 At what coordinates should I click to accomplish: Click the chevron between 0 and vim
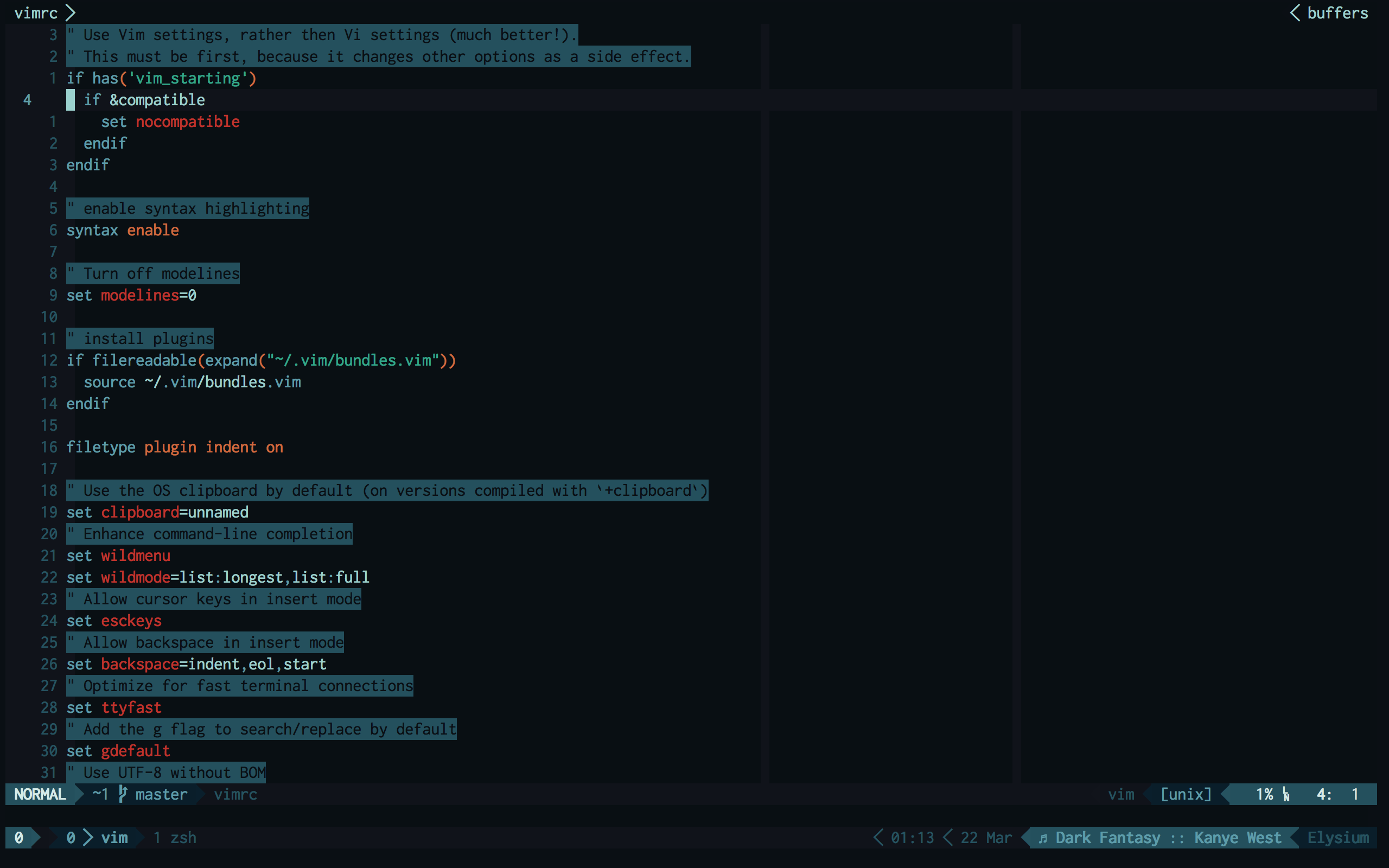(x=88, y=838)
